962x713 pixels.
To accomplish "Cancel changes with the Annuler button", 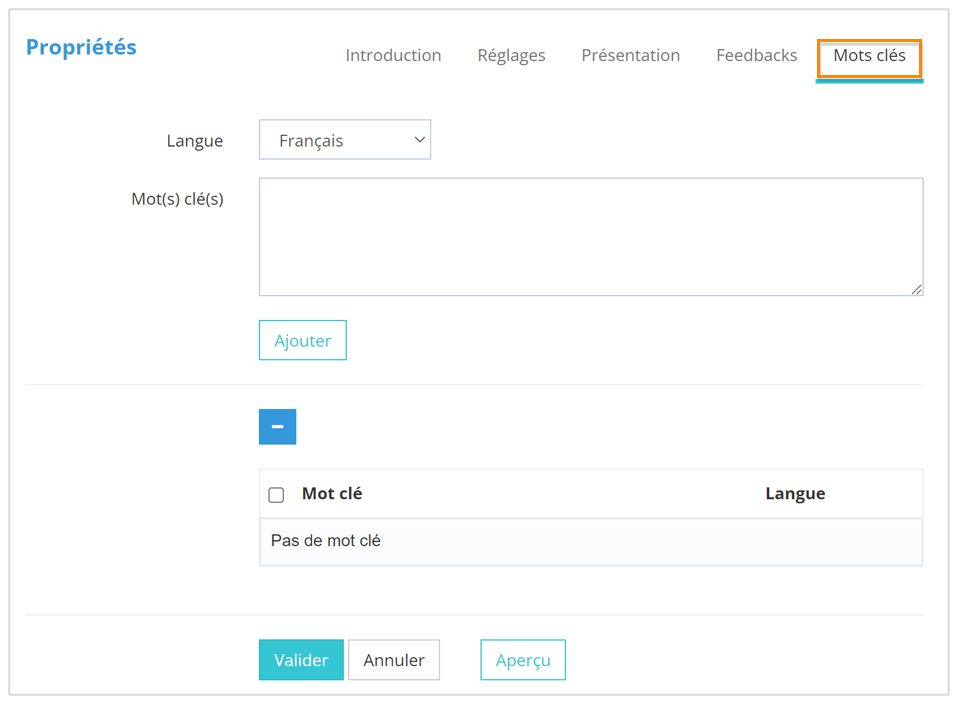I will click(394, 660).
